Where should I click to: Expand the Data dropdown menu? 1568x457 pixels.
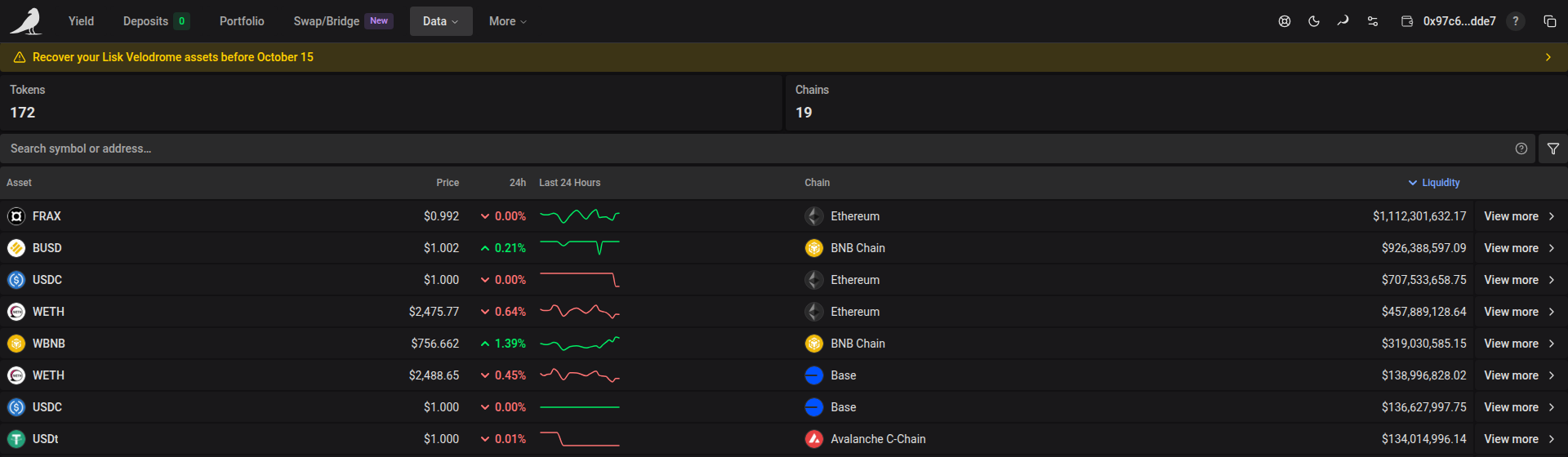(x=441, y=21)
